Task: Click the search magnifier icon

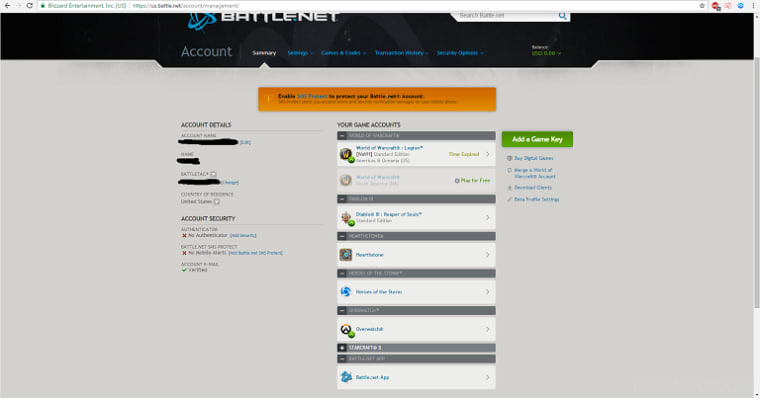Action: click(562, 16)
